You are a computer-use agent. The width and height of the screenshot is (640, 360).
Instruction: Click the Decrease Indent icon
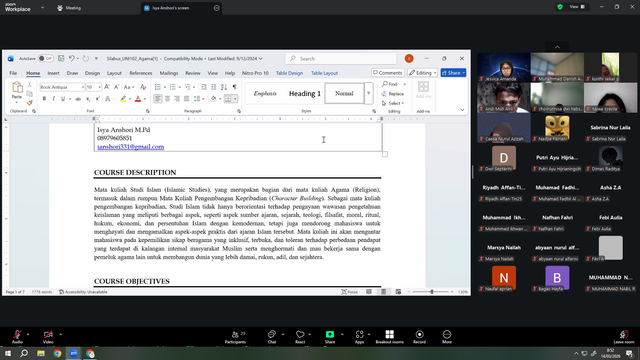tap(204, 87)
